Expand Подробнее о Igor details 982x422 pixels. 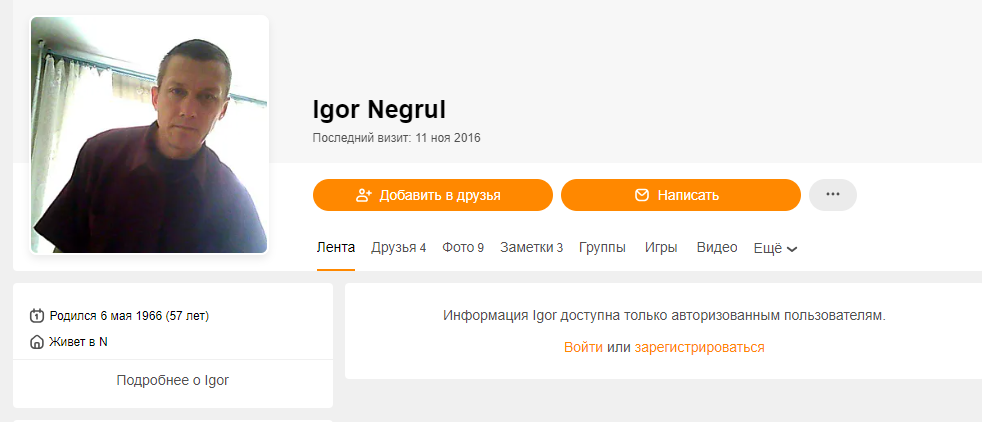tap(172, 381)
